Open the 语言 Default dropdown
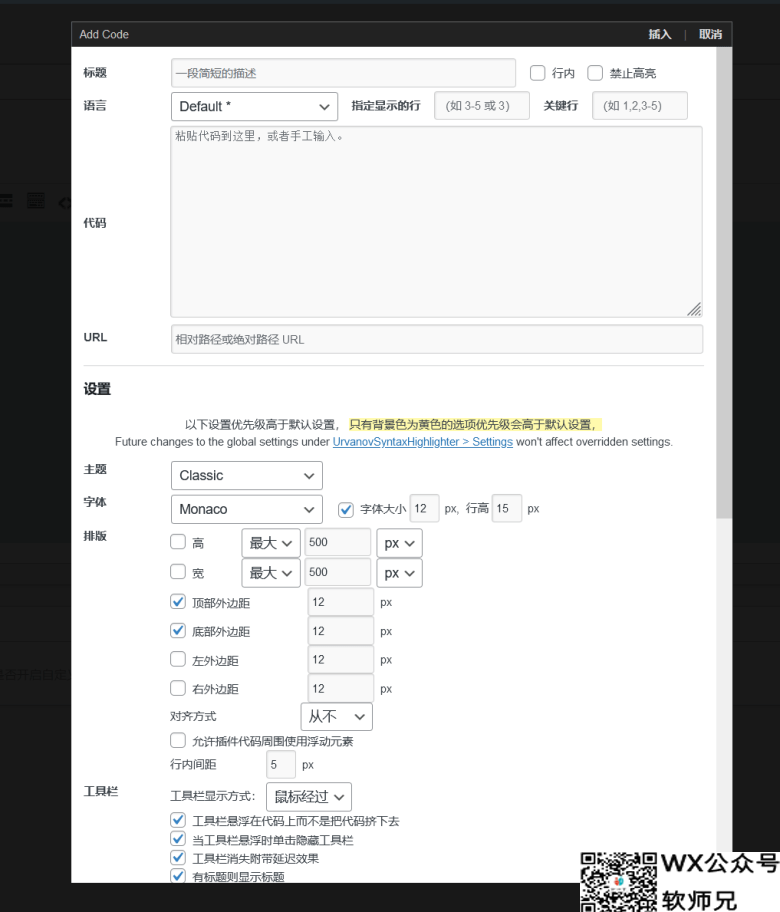780x912 pixels. (x=255, y=106)
